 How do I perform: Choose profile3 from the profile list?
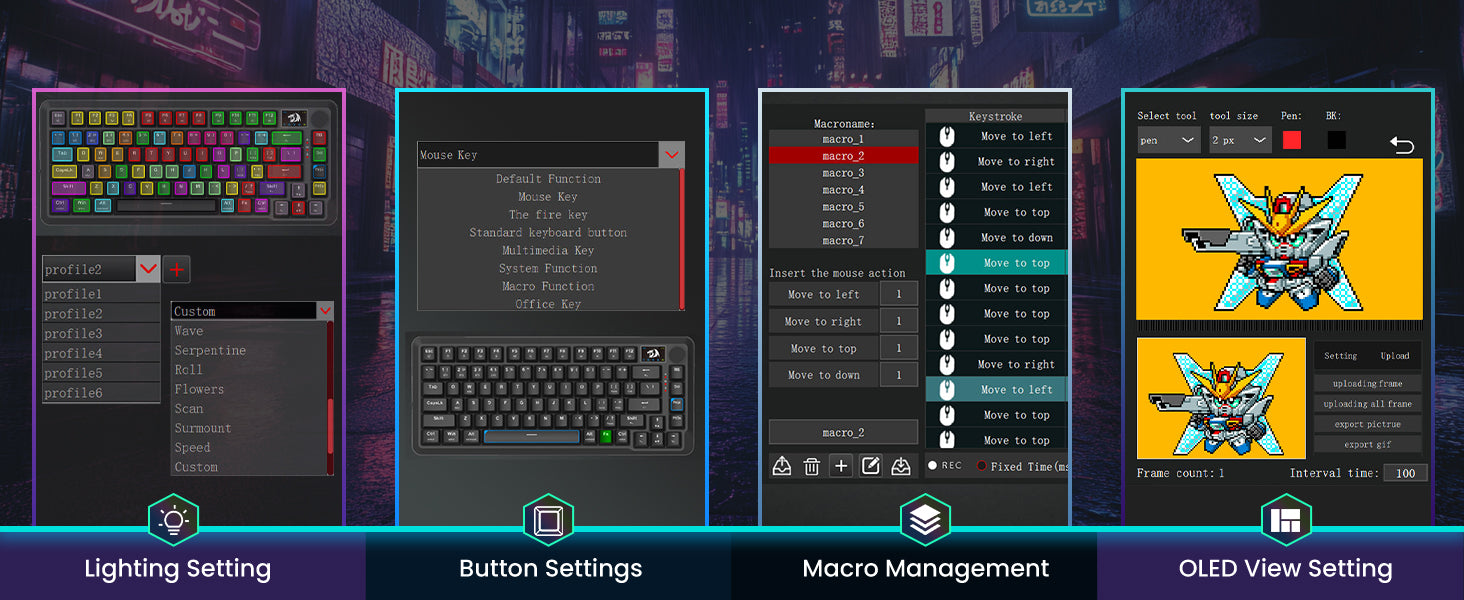tap(101, 333)
